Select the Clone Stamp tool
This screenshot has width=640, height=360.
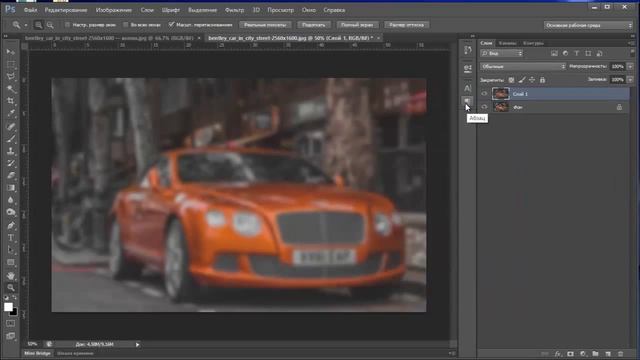tap(11, 151)
